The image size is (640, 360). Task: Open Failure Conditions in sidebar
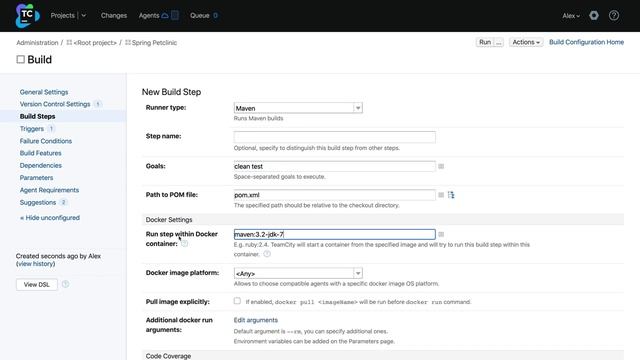coord(46,141)
